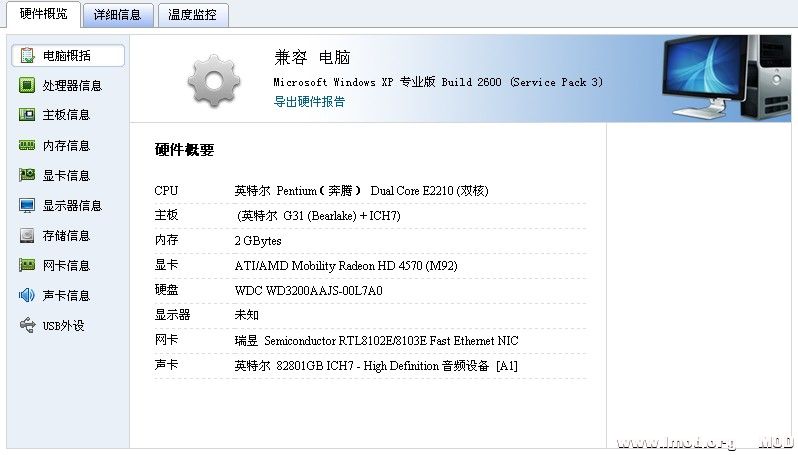
Task: Switch to the 详细信息 tab
Action: click(118, 15)
